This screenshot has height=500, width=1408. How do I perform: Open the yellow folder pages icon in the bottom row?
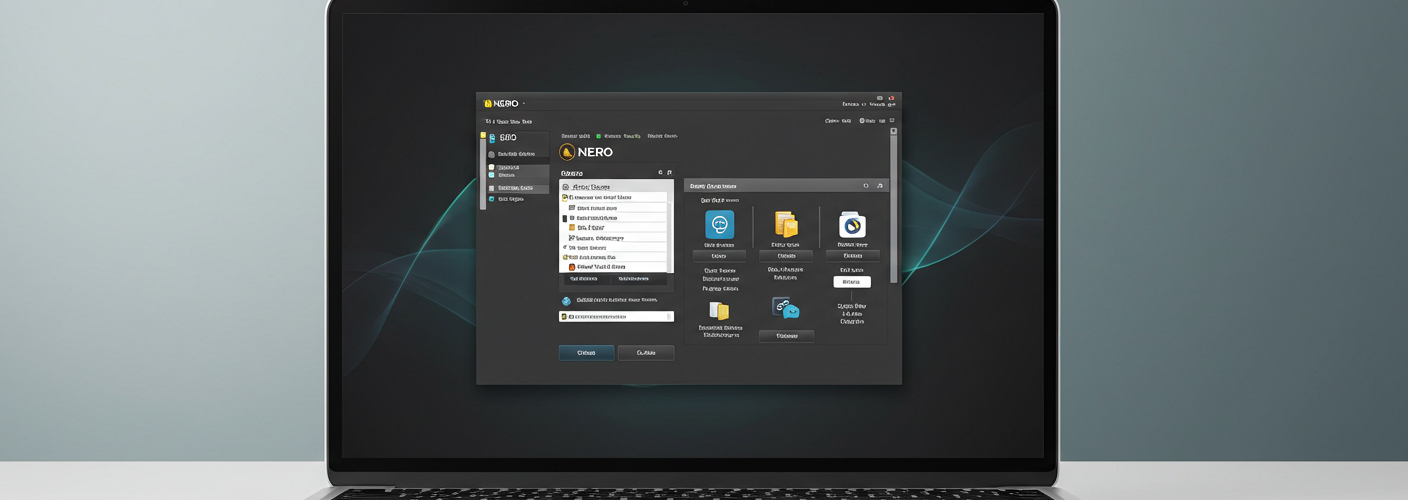[x=719, y=310]
